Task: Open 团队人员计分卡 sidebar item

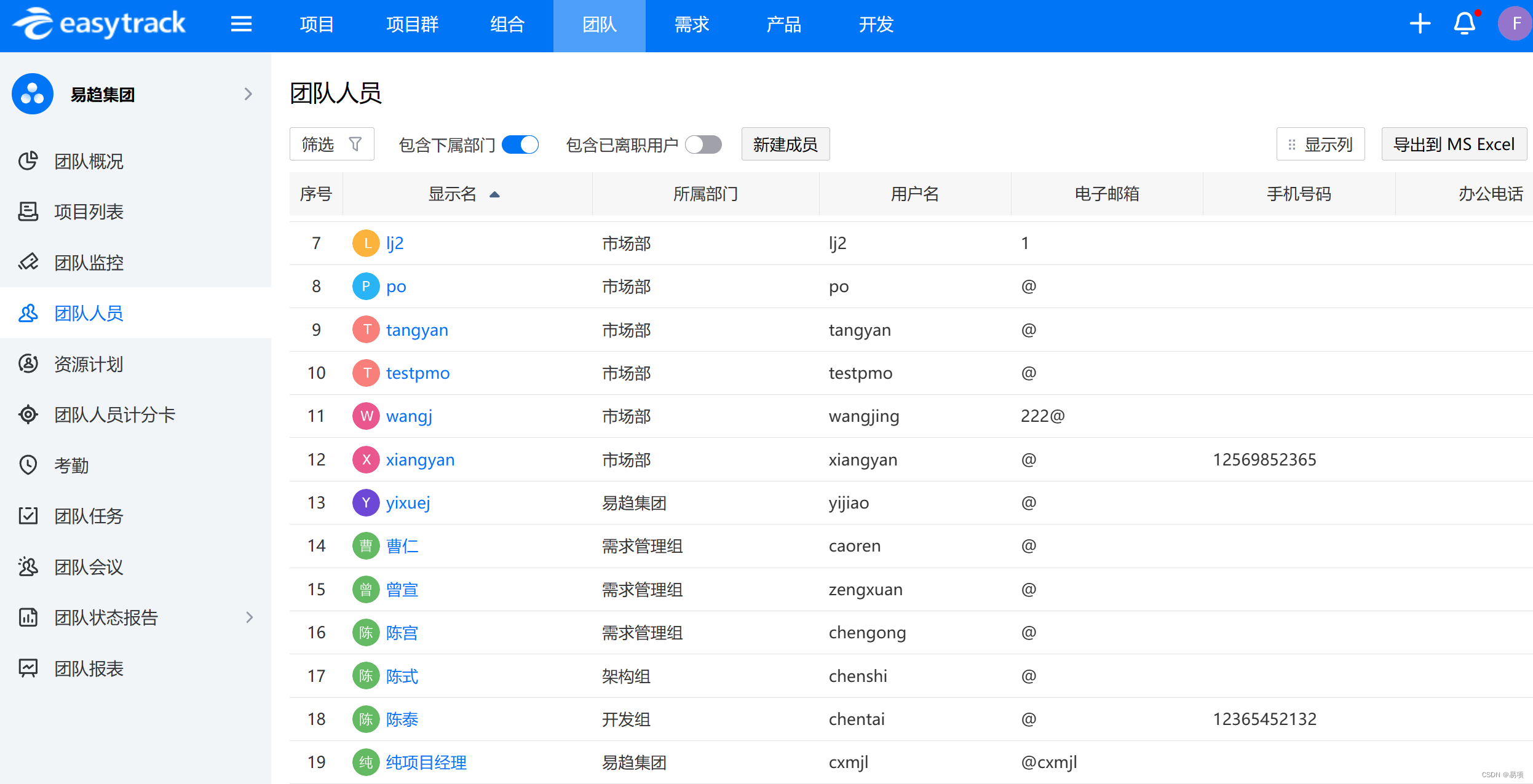Action: [x=114, y=415]
